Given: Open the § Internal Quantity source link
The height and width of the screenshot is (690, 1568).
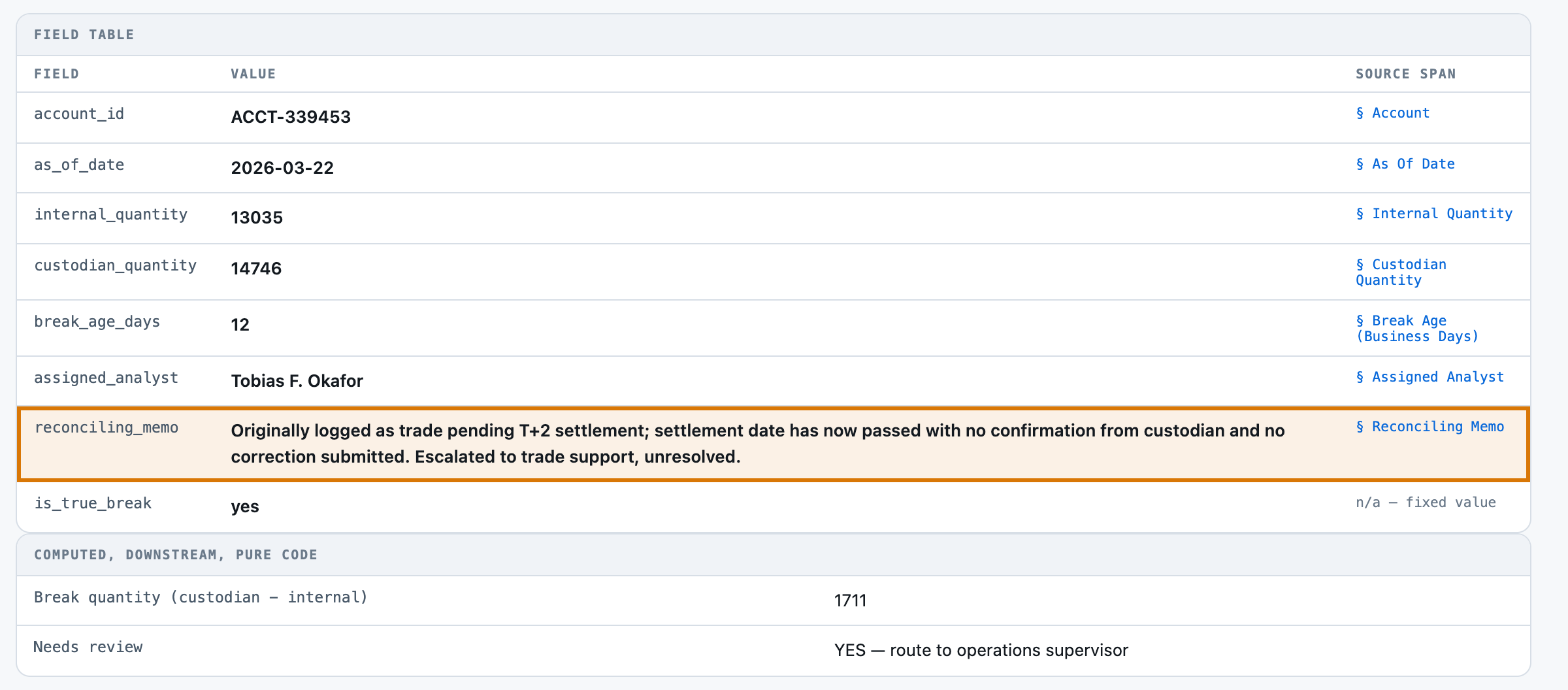Looking at the screenshot, I should pyautogui.click(x=1434, y=214).
